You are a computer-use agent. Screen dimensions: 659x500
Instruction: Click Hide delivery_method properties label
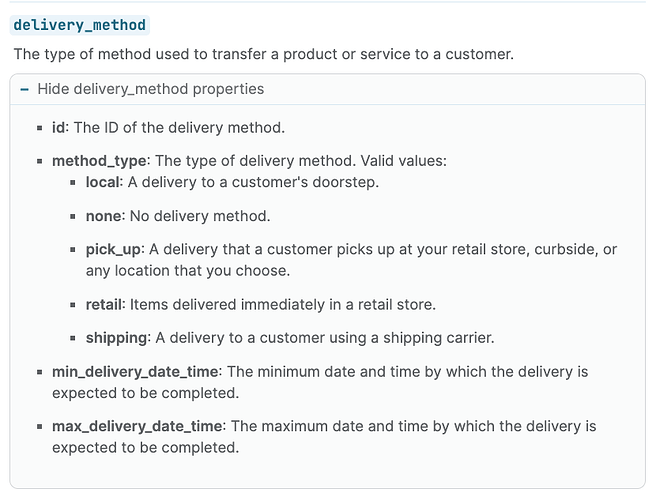(151, 89)
